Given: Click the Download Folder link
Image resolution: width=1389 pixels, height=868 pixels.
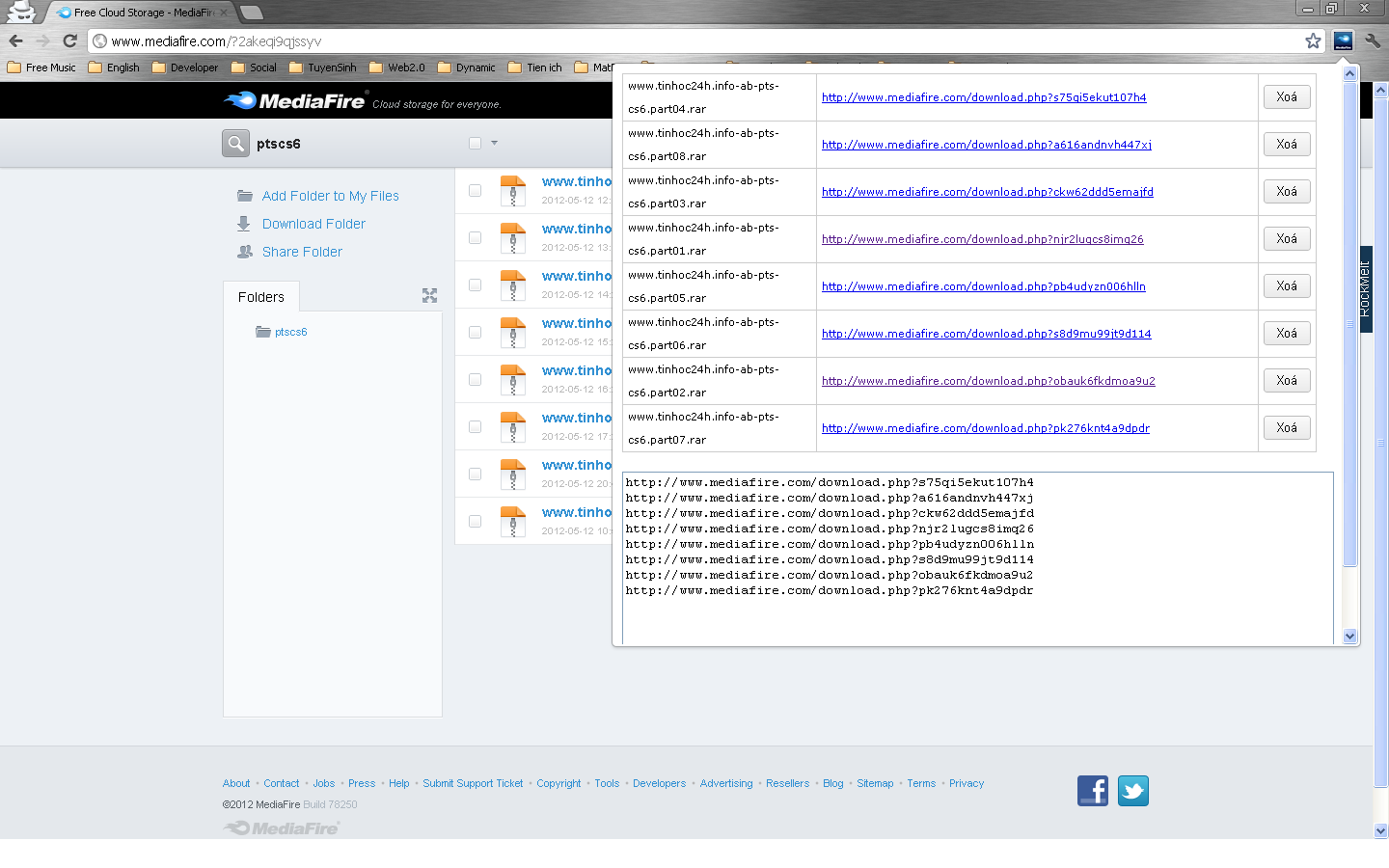Looking at the screenshot, I should coord(313,224).
